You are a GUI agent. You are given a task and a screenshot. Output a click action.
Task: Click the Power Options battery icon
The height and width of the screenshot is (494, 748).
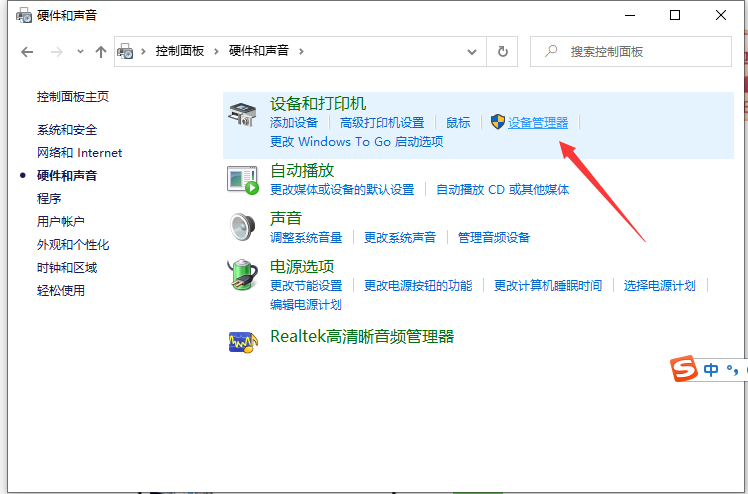(x=243, y=276)
